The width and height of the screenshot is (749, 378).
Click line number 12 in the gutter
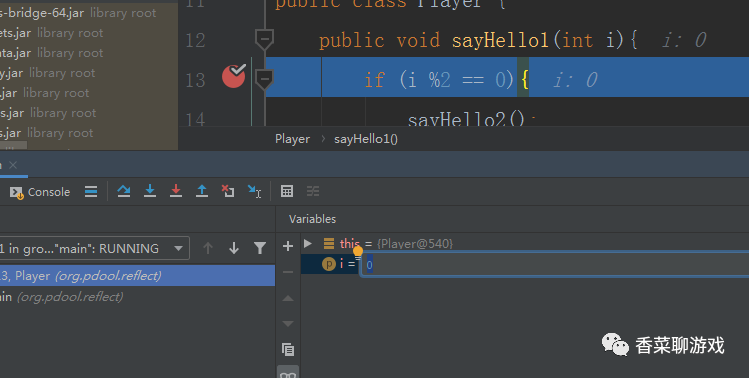coord(195,40)
